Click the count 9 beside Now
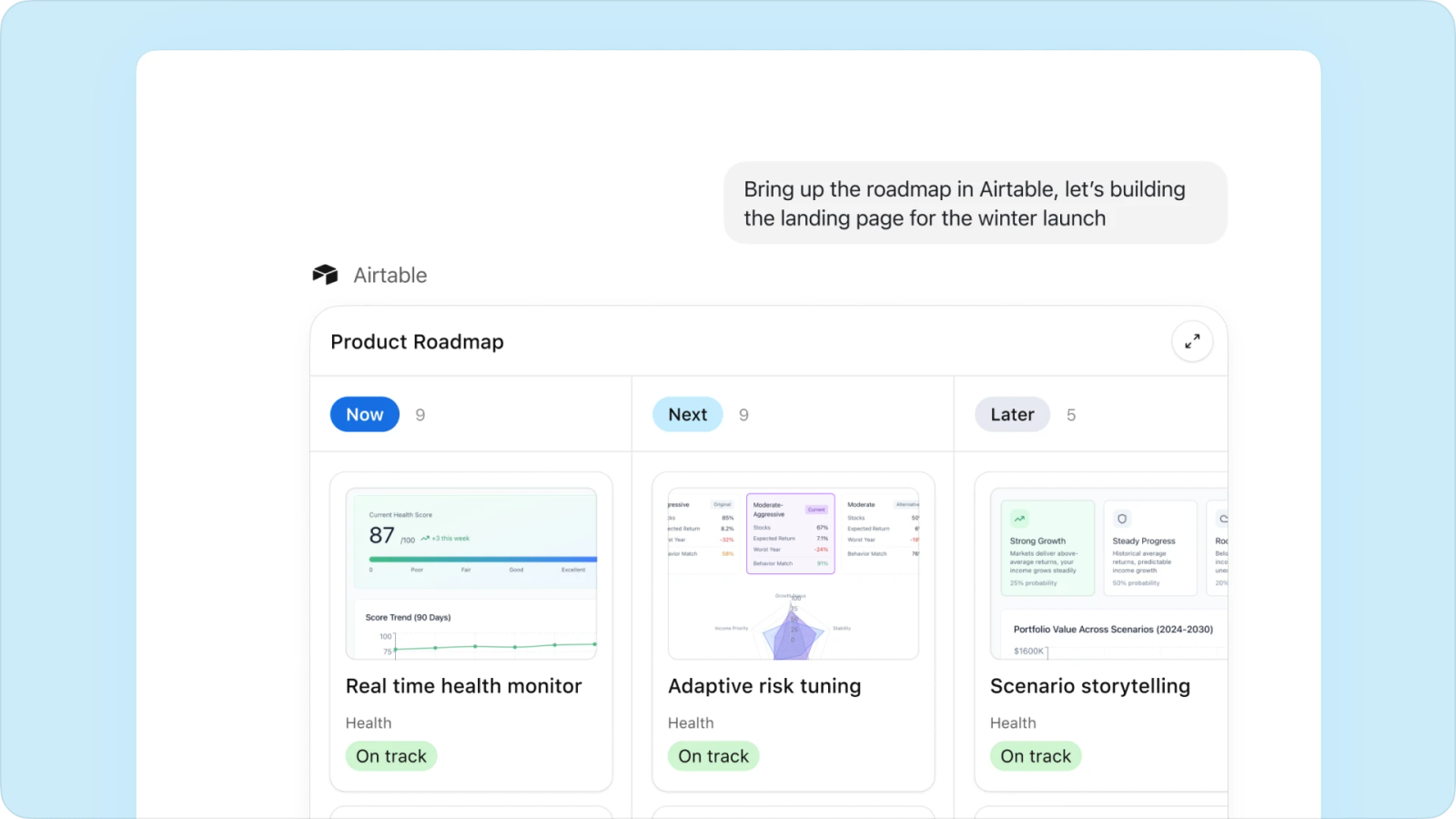The height and width of the screenshot is (819, 1456). tap(420, 415)
